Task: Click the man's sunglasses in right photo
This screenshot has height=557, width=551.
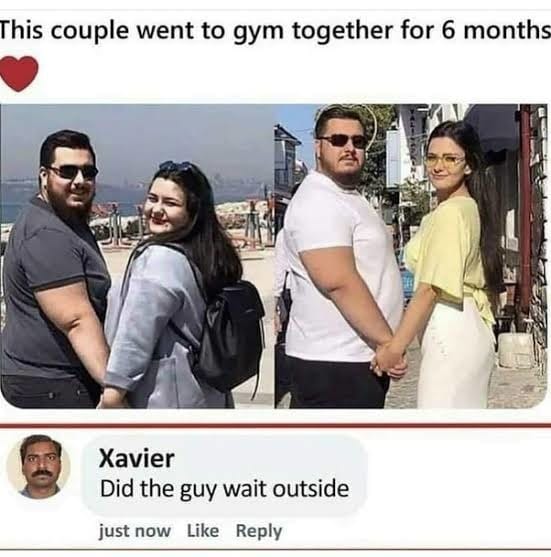Action: 344,141
